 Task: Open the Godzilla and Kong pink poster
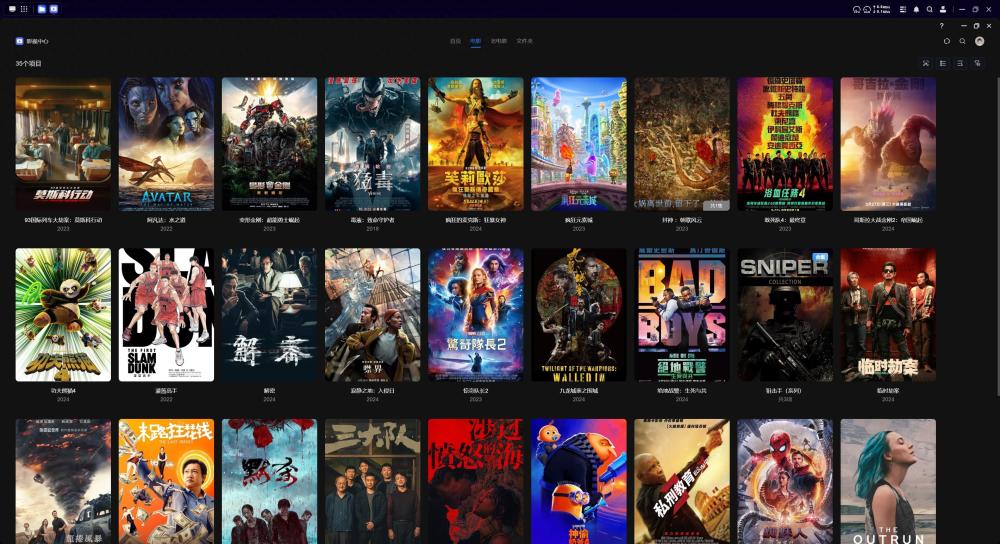tap(888, 144)
